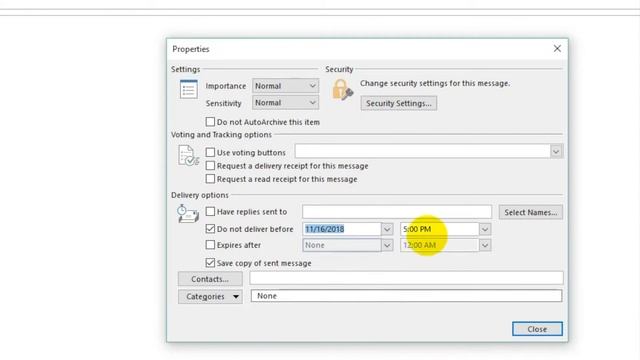Uncheck Do not deliver before
640x360 pixels.
(x=210, y=229)
